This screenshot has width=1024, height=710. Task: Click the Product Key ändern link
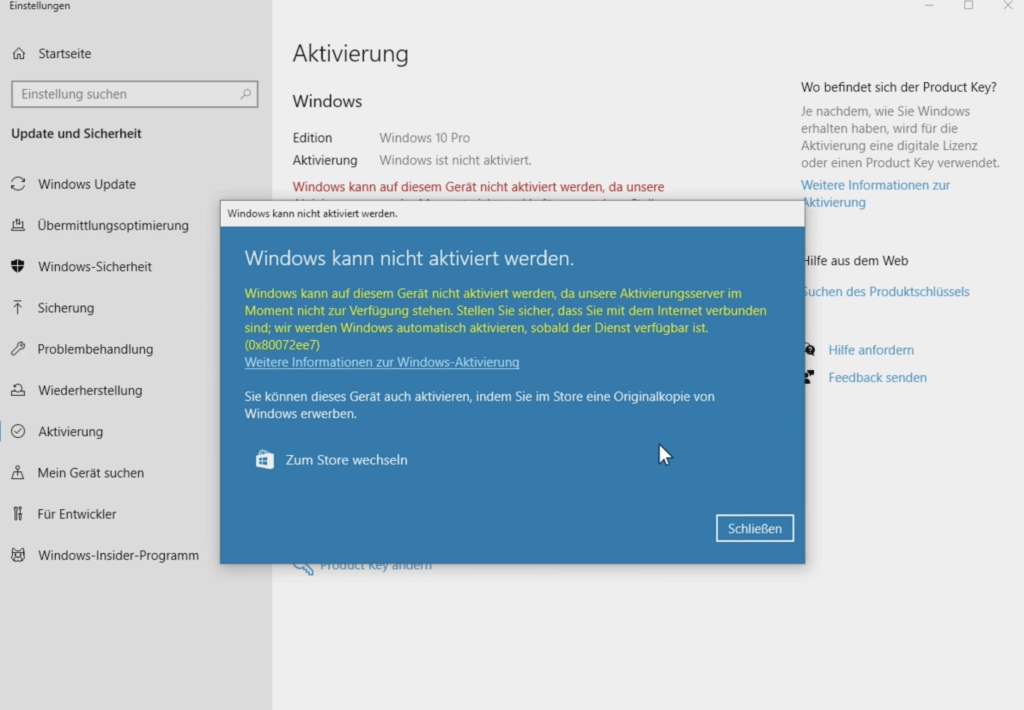click(375, 564)
